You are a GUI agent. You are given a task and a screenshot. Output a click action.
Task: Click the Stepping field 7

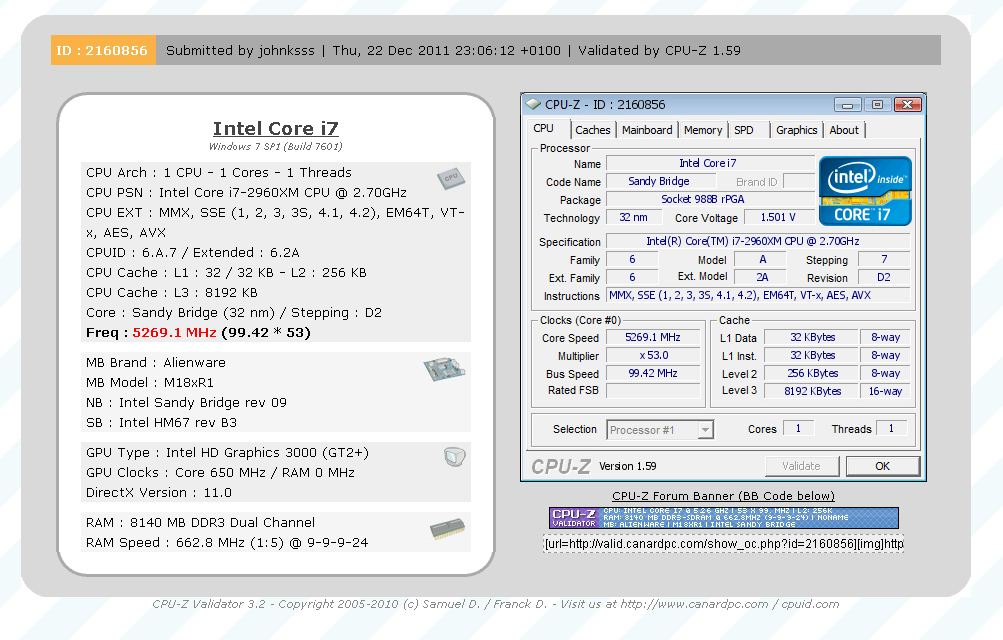tap(883, 260)
